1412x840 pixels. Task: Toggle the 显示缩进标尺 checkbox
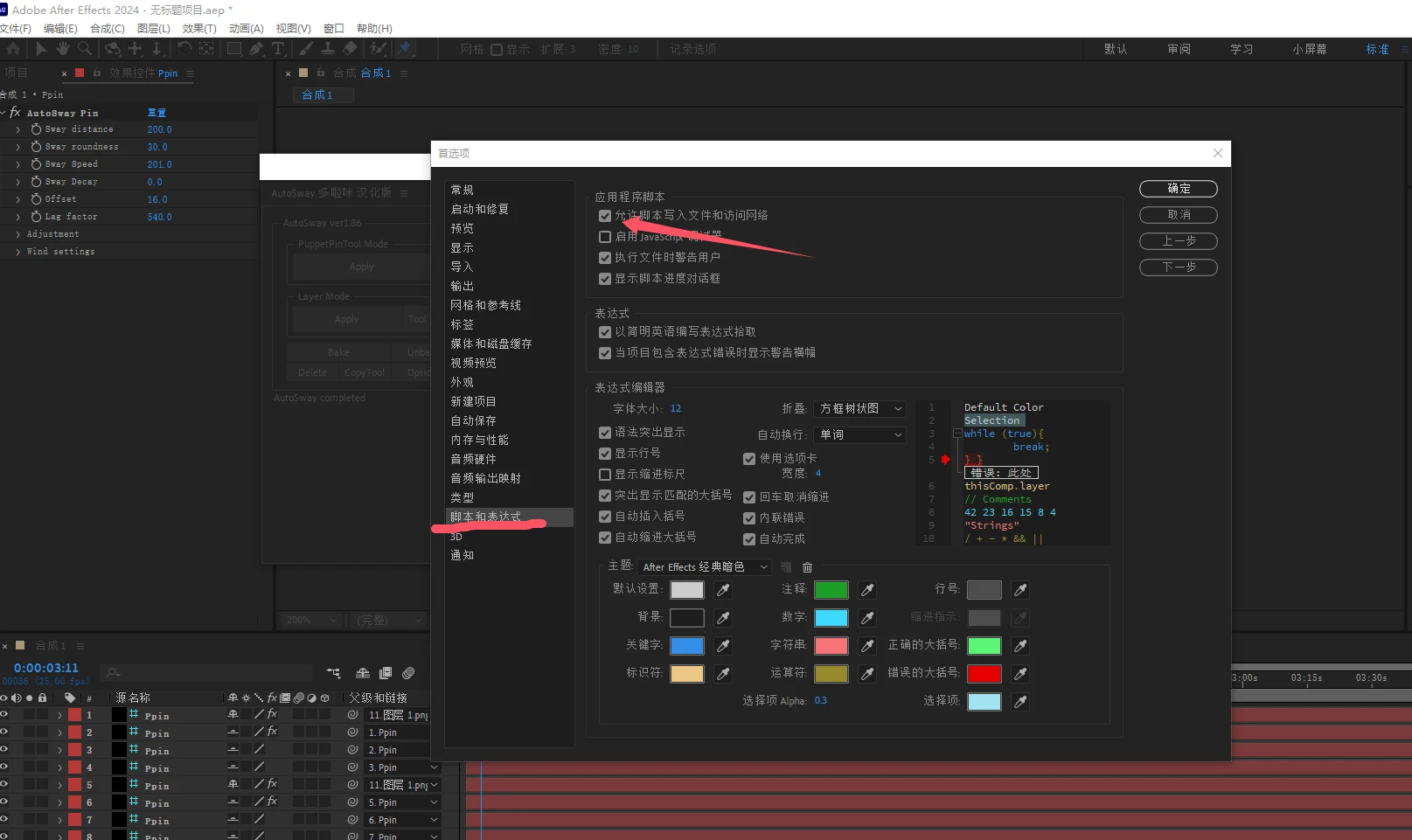click(x=605, y=475)
